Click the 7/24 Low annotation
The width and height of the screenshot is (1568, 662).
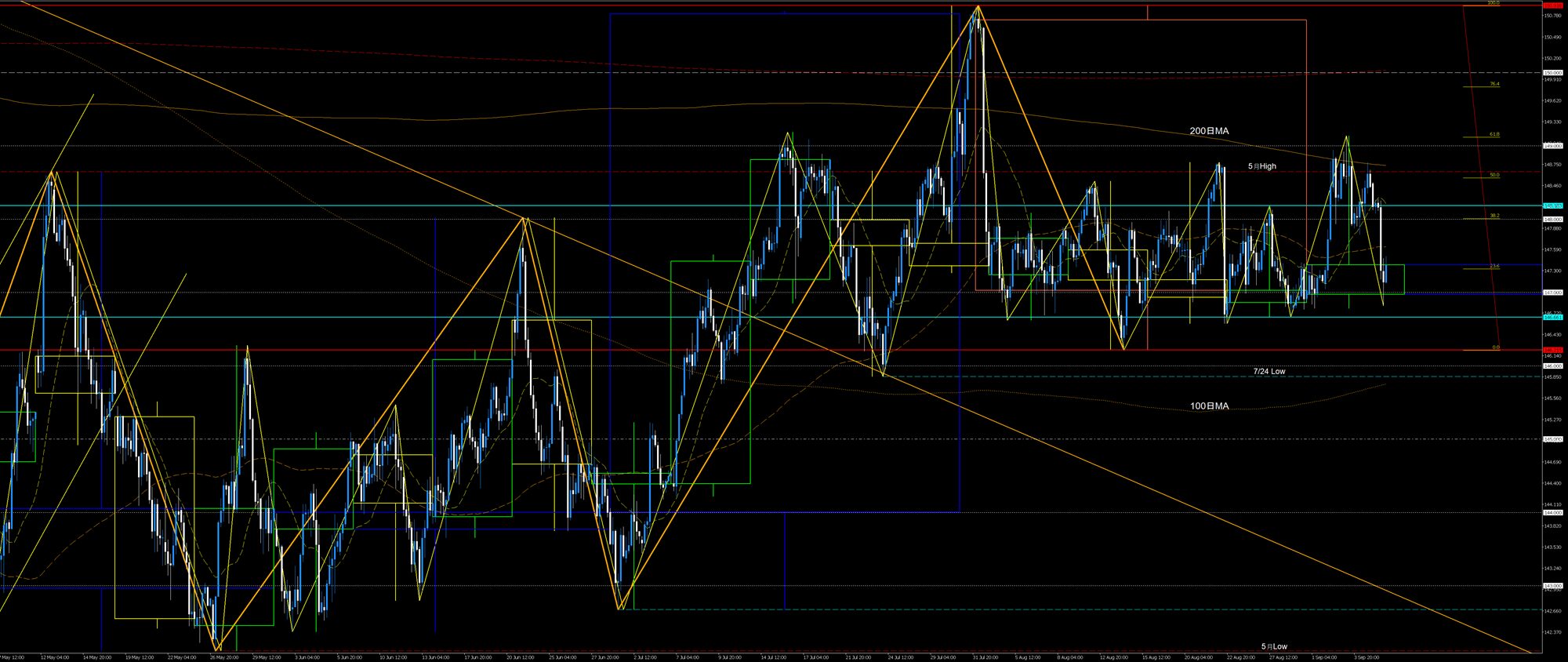pos(1269,371)
